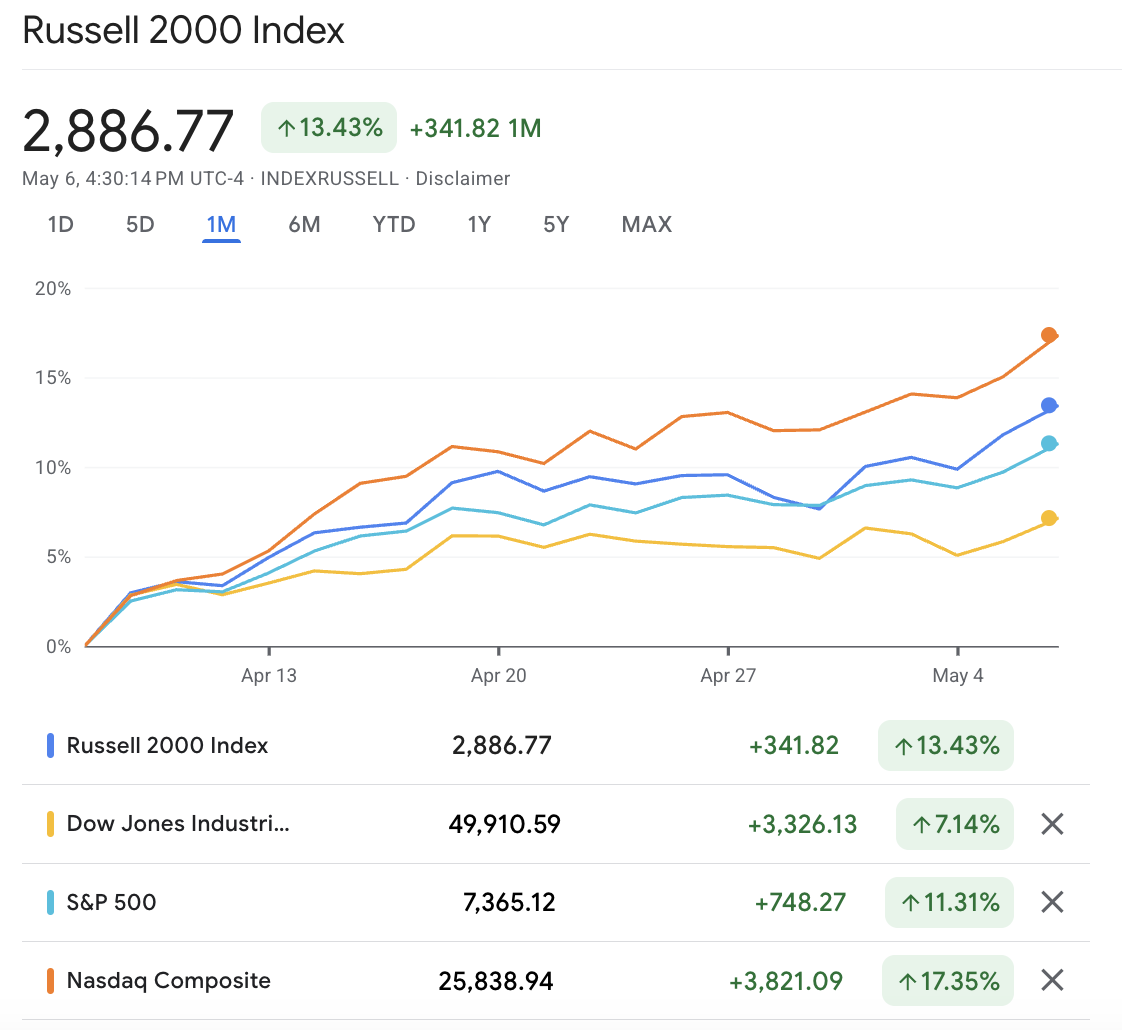Click the 11.31% badge in S&P 500 row
The width and height of the screenshot is (1122, 1030).
(x=950, y=902)
